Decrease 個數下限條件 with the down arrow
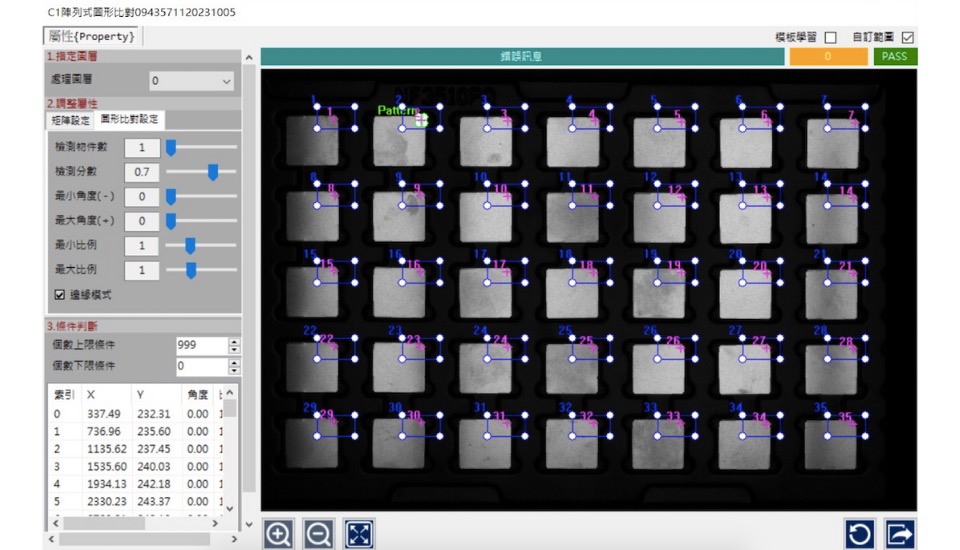This screenshot has height=550, width=960. point(235,371)
